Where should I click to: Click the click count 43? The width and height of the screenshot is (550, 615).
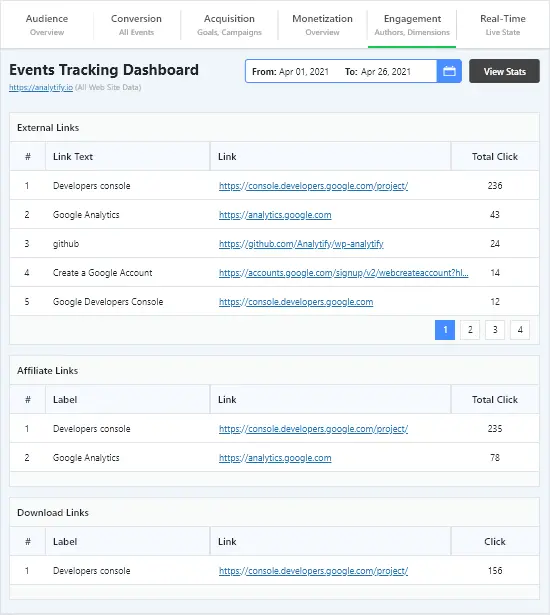495,215
